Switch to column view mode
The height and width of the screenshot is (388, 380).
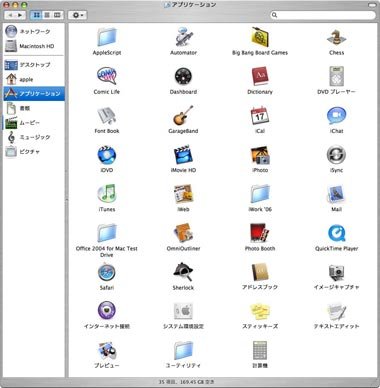point(57,15)
